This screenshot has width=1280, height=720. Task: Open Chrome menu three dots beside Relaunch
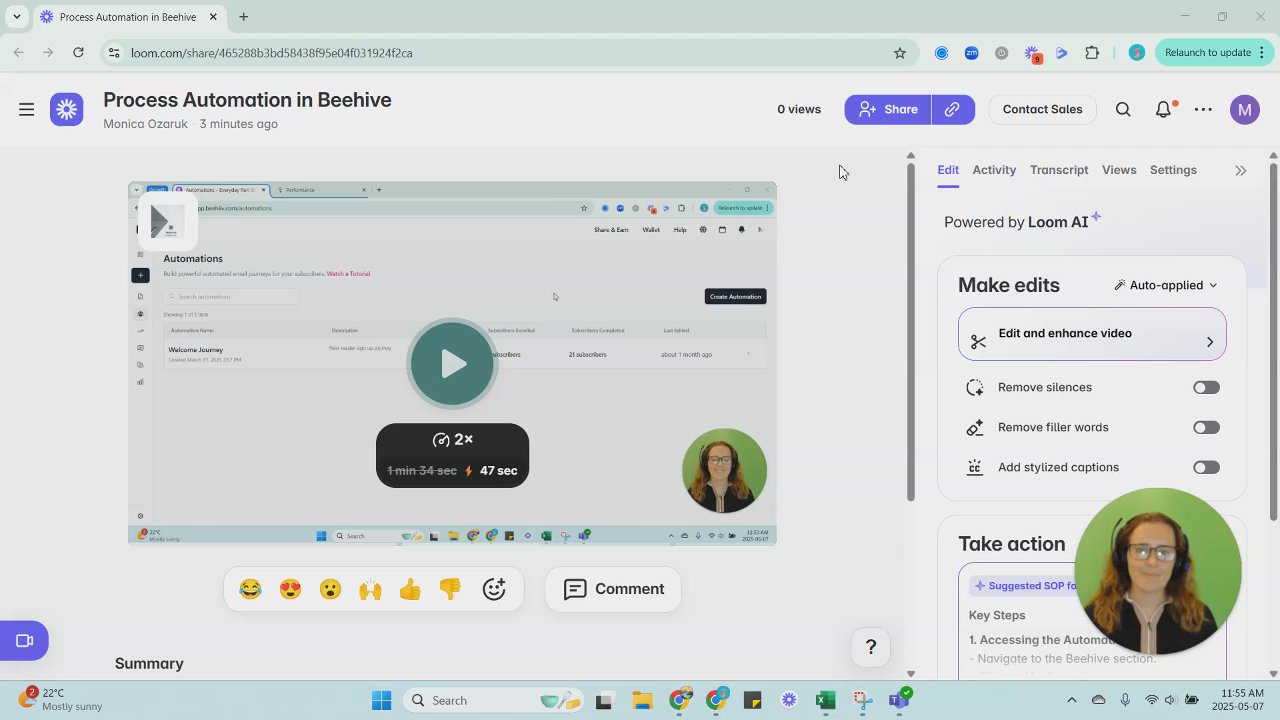(x=1261, y=53)
